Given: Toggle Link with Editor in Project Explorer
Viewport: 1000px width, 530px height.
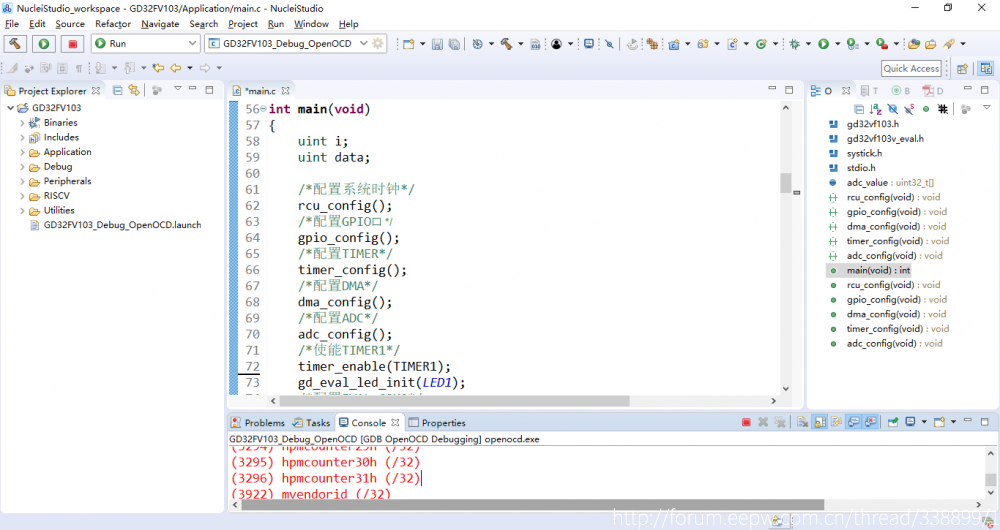Looking at the screenshot, I should point(133,91).
